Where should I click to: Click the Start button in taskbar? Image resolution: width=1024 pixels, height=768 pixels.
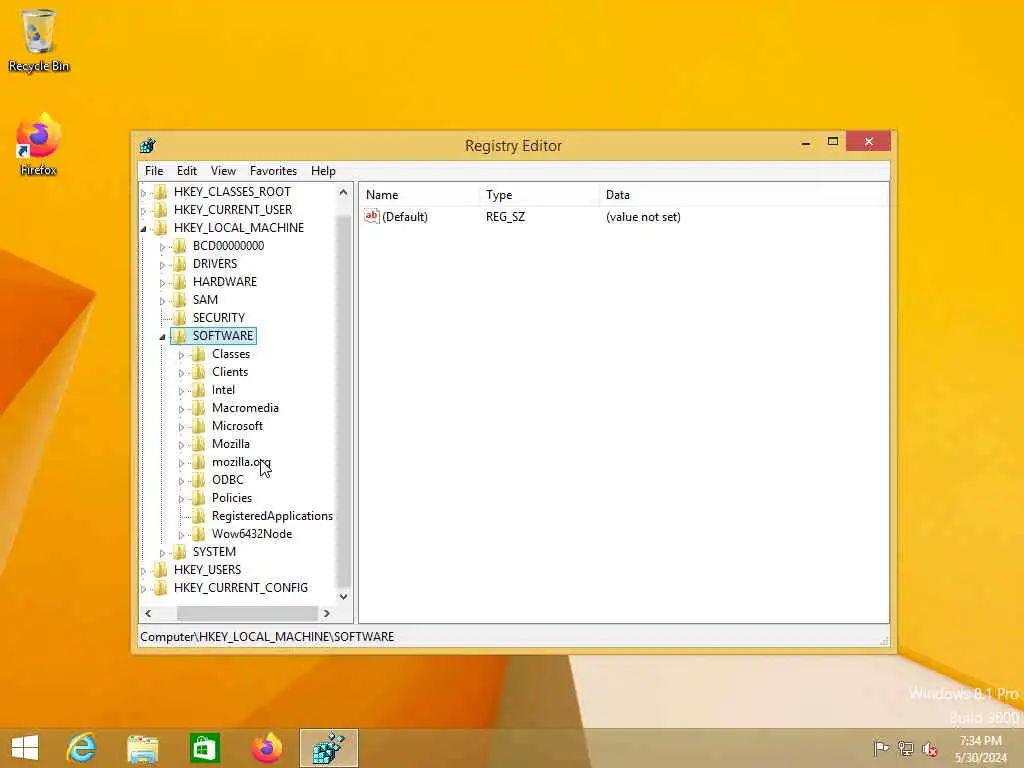(x=25, y=748)
